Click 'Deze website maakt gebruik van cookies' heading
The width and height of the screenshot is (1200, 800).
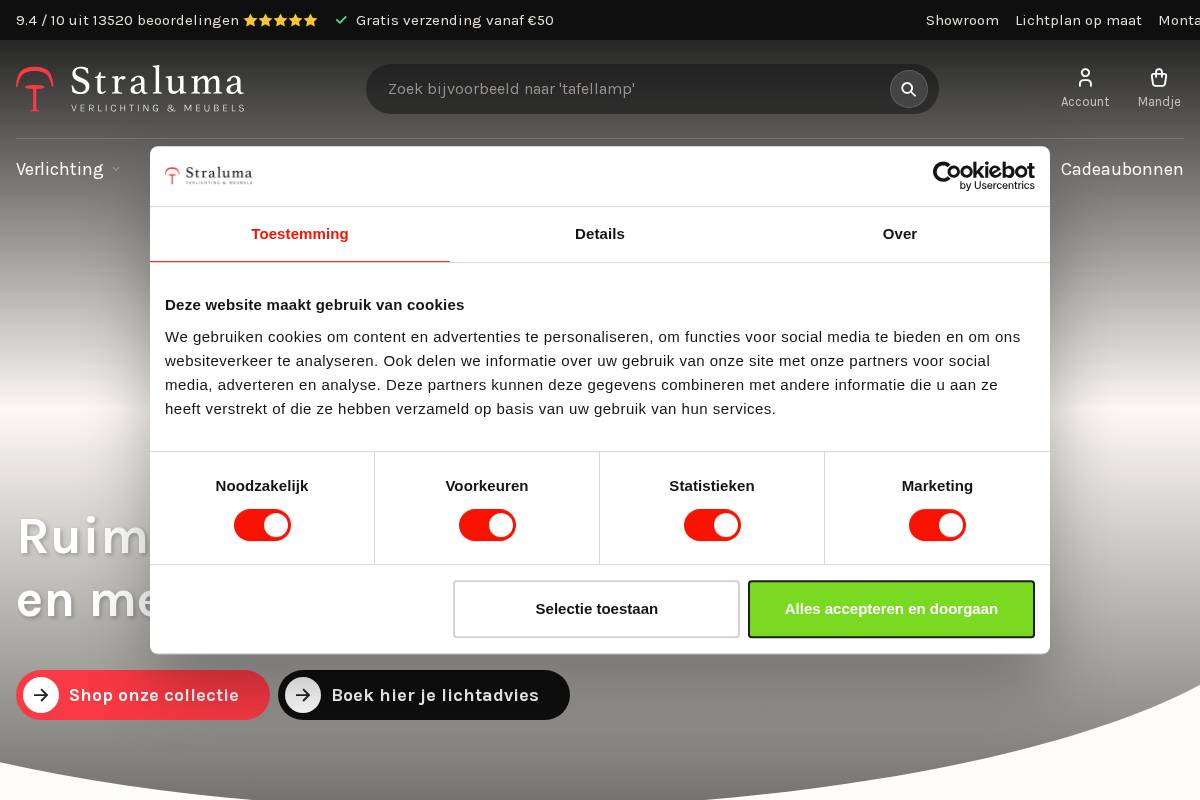tap(314, 304)
